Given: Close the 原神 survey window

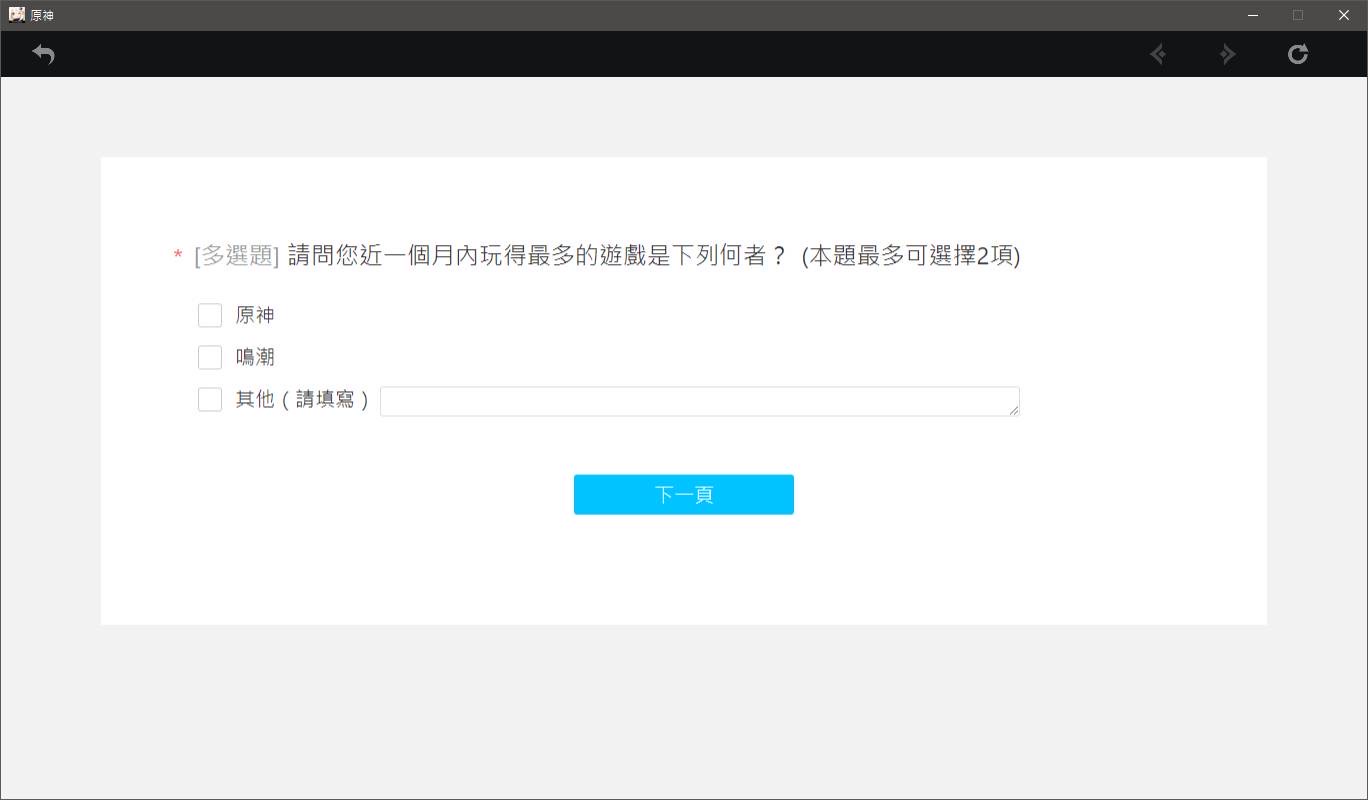Looking at the screenshot, I should (1344, 15).
